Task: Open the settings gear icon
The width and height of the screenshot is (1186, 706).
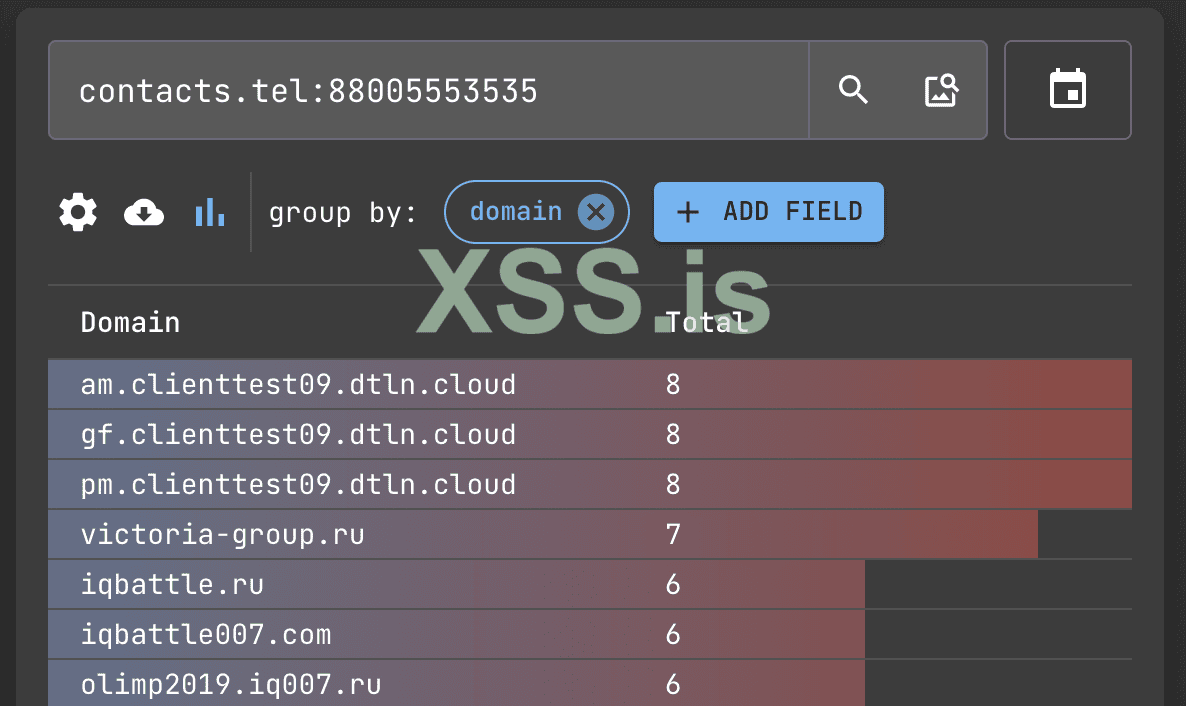Action: (78, 212)
